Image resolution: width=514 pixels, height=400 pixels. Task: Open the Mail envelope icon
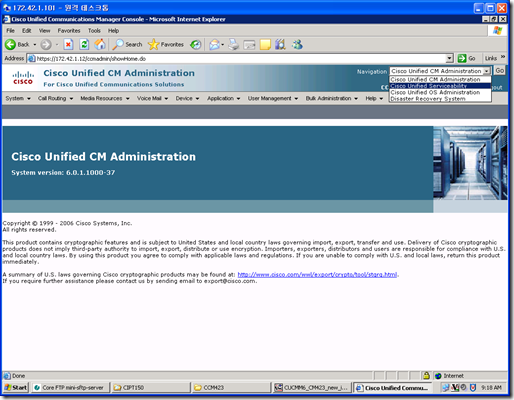click(x=215, y=44)
